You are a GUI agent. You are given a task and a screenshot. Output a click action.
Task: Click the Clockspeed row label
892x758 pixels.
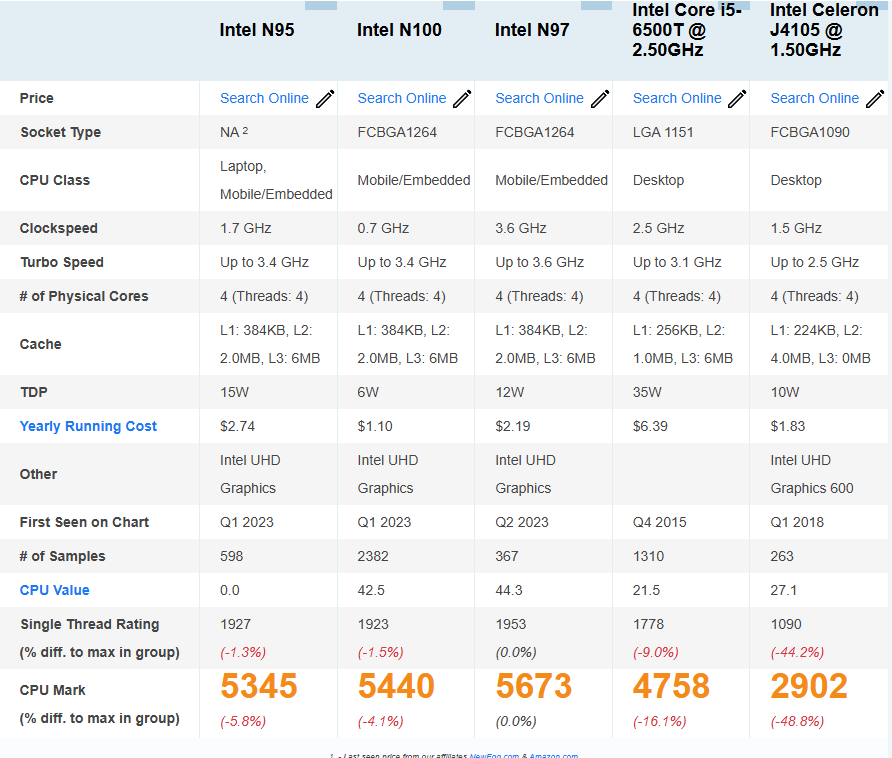59,228
